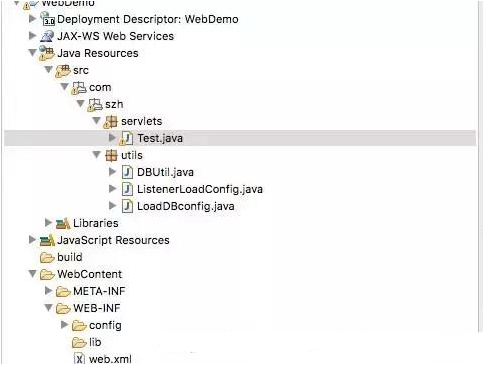Collapse the WEB-INF folder arrow

(x=49, y=307)
